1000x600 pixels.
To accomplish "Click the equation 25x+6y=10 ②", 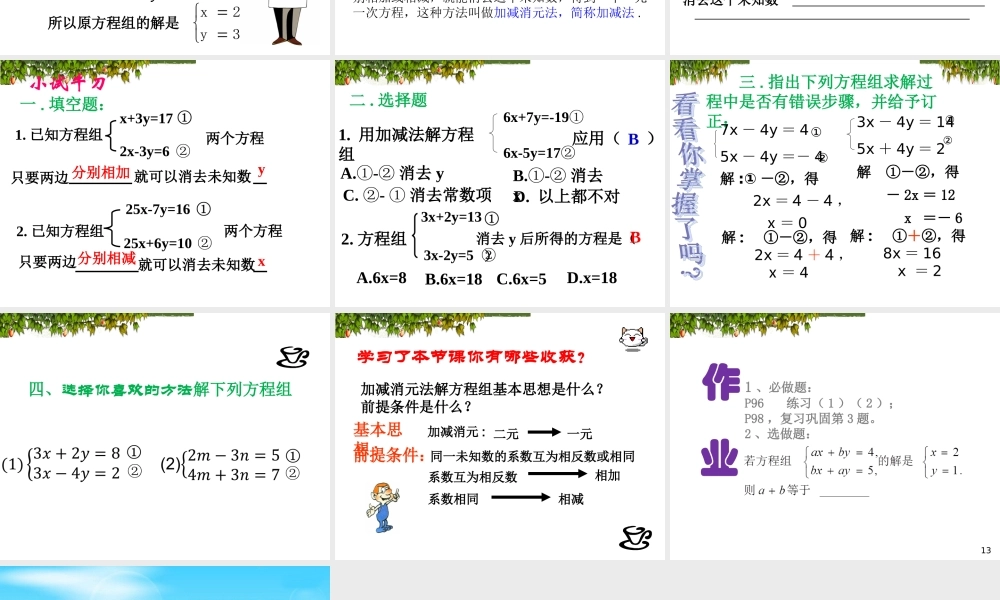I will [168, 243].
